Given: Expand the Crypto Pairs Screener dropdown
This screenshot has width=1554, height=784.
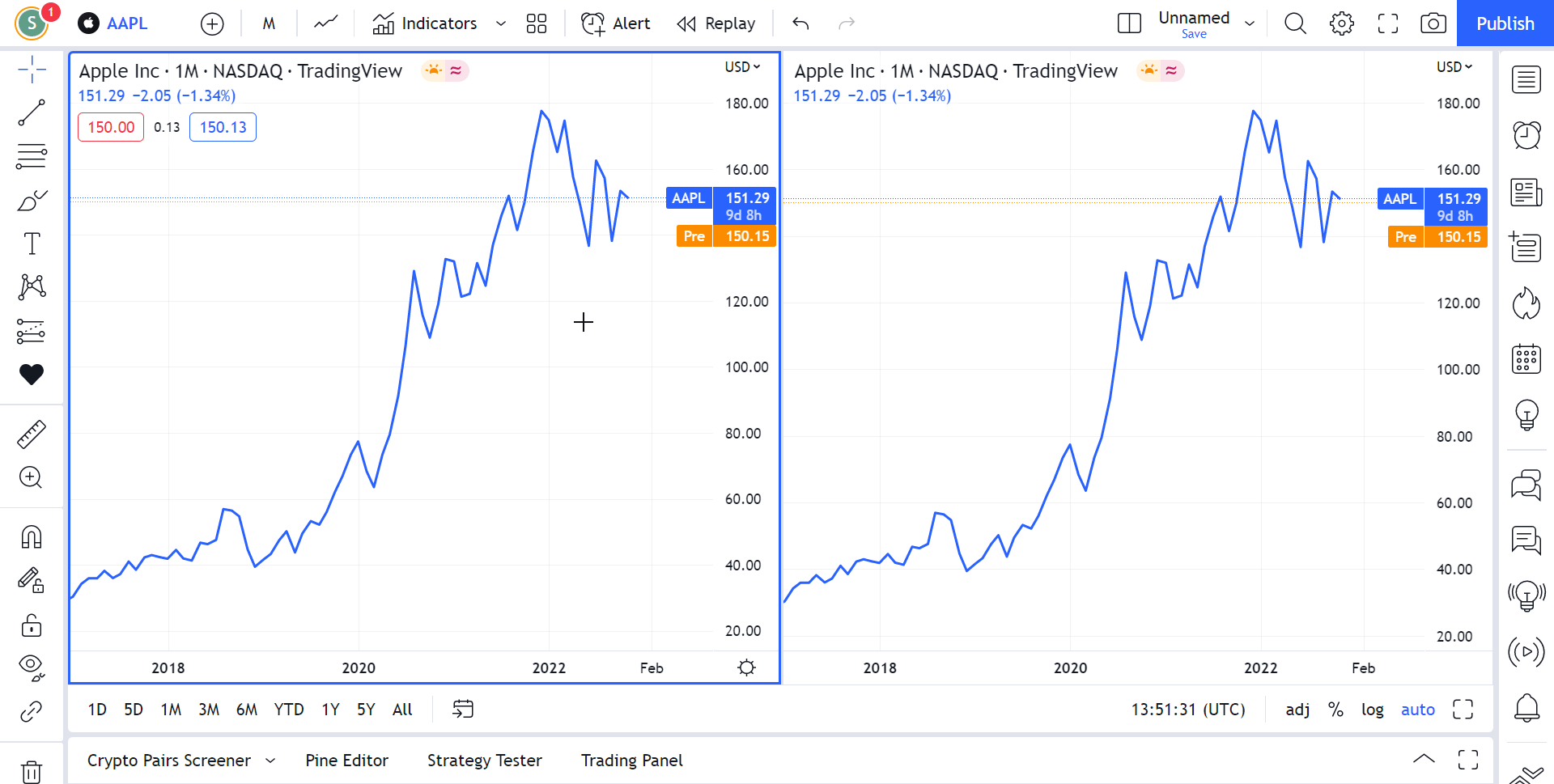Looking at the screenshot, I should (x=270, y=761).
